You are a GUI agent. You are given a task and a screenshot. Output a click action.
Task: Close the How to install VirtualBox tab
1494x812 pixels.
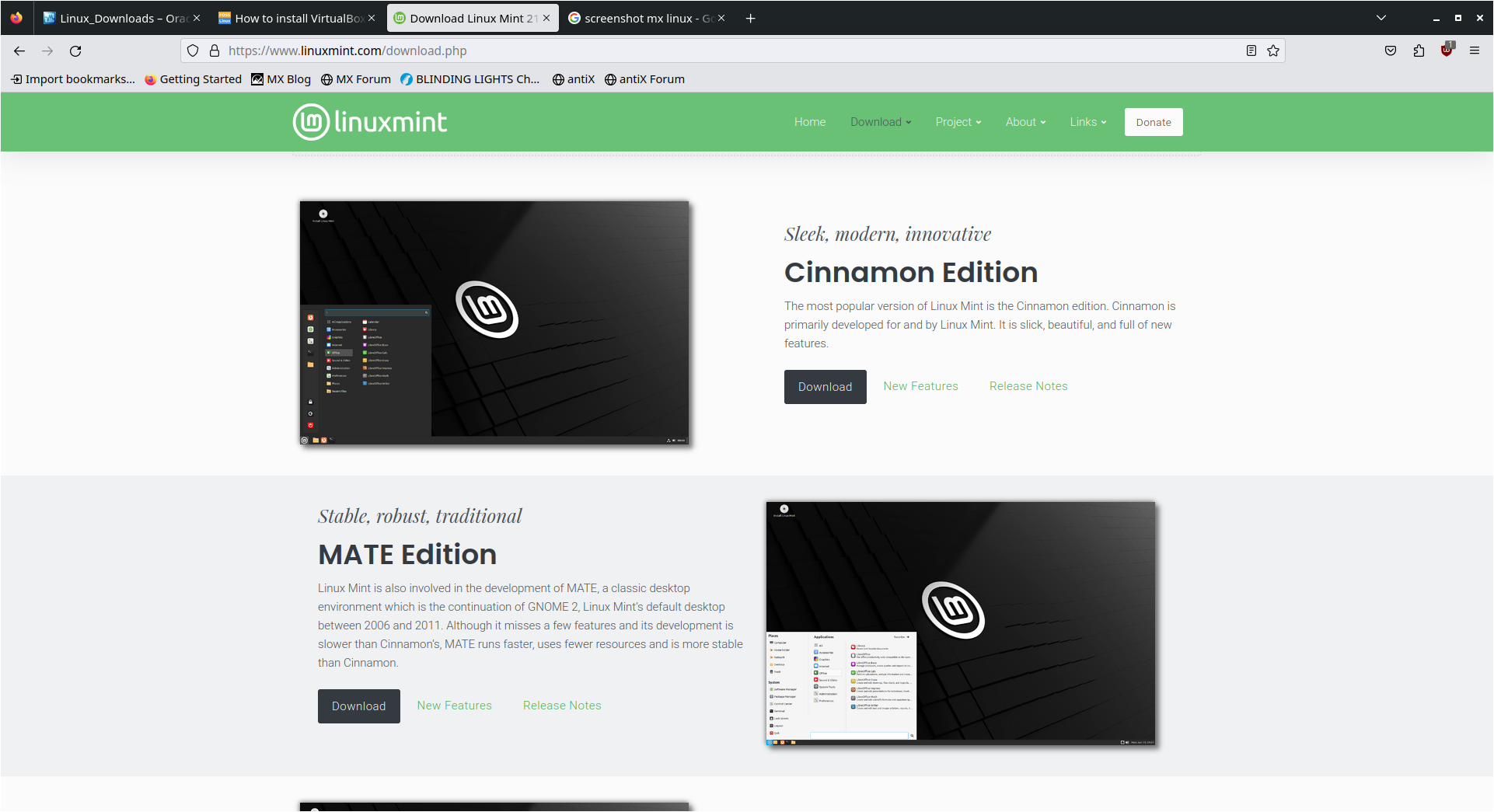click(x=372, y=19)
